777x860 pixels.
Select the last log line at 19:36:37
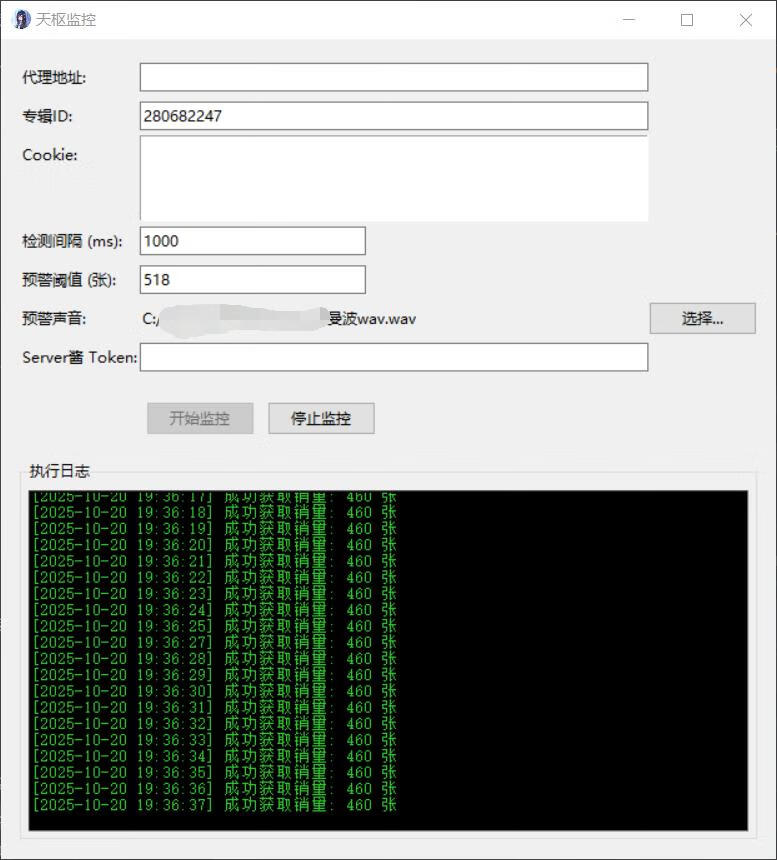click(x=214, y=805)
